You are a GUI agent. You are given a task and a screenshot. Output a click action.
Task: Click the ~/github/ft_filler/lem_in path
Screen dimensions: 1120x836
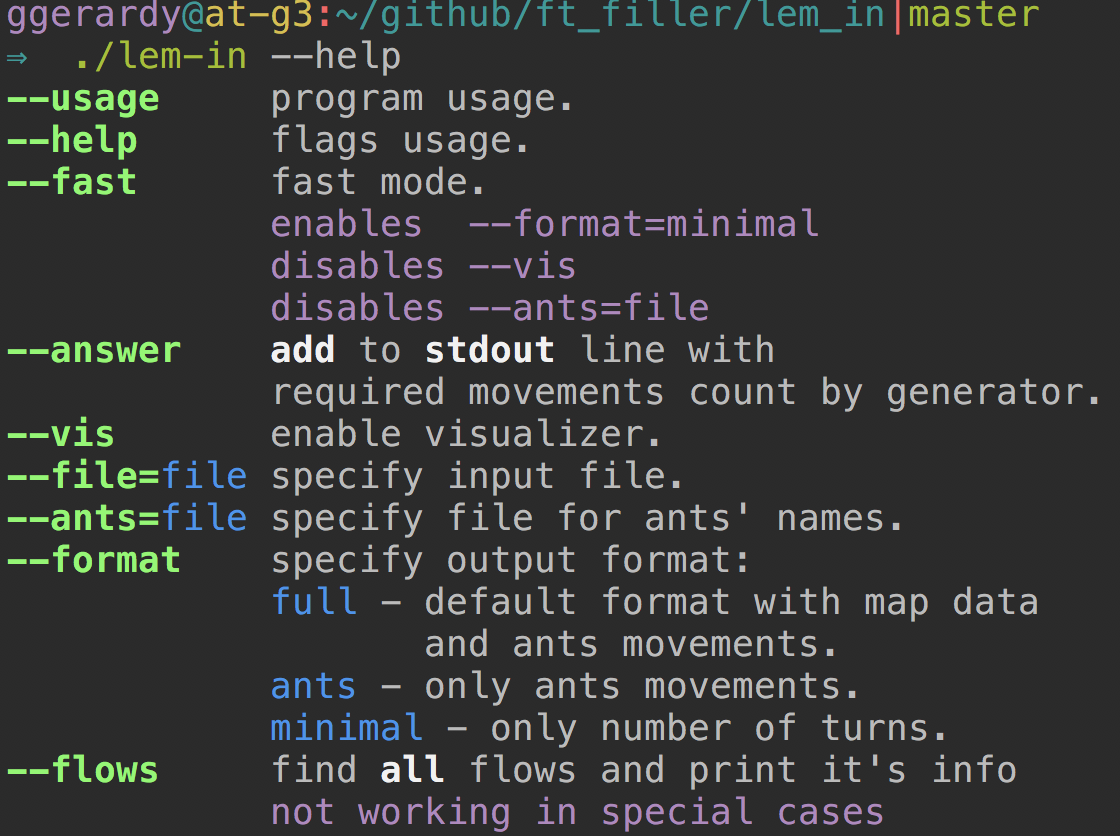click(x=610, y=14)
